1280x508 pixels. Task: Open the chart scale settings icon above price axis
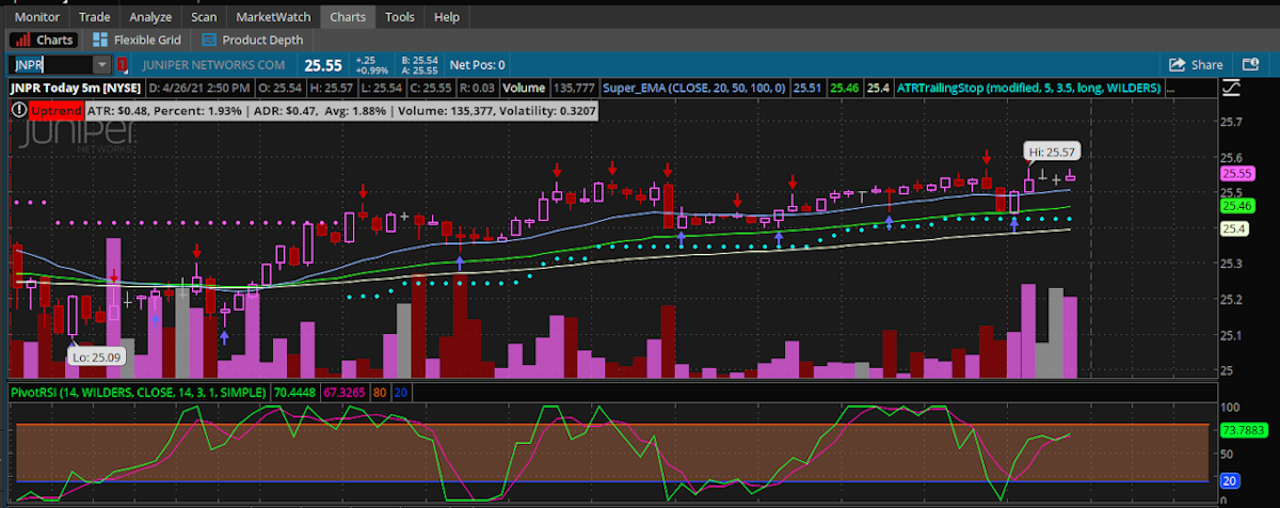[1231, 88]
